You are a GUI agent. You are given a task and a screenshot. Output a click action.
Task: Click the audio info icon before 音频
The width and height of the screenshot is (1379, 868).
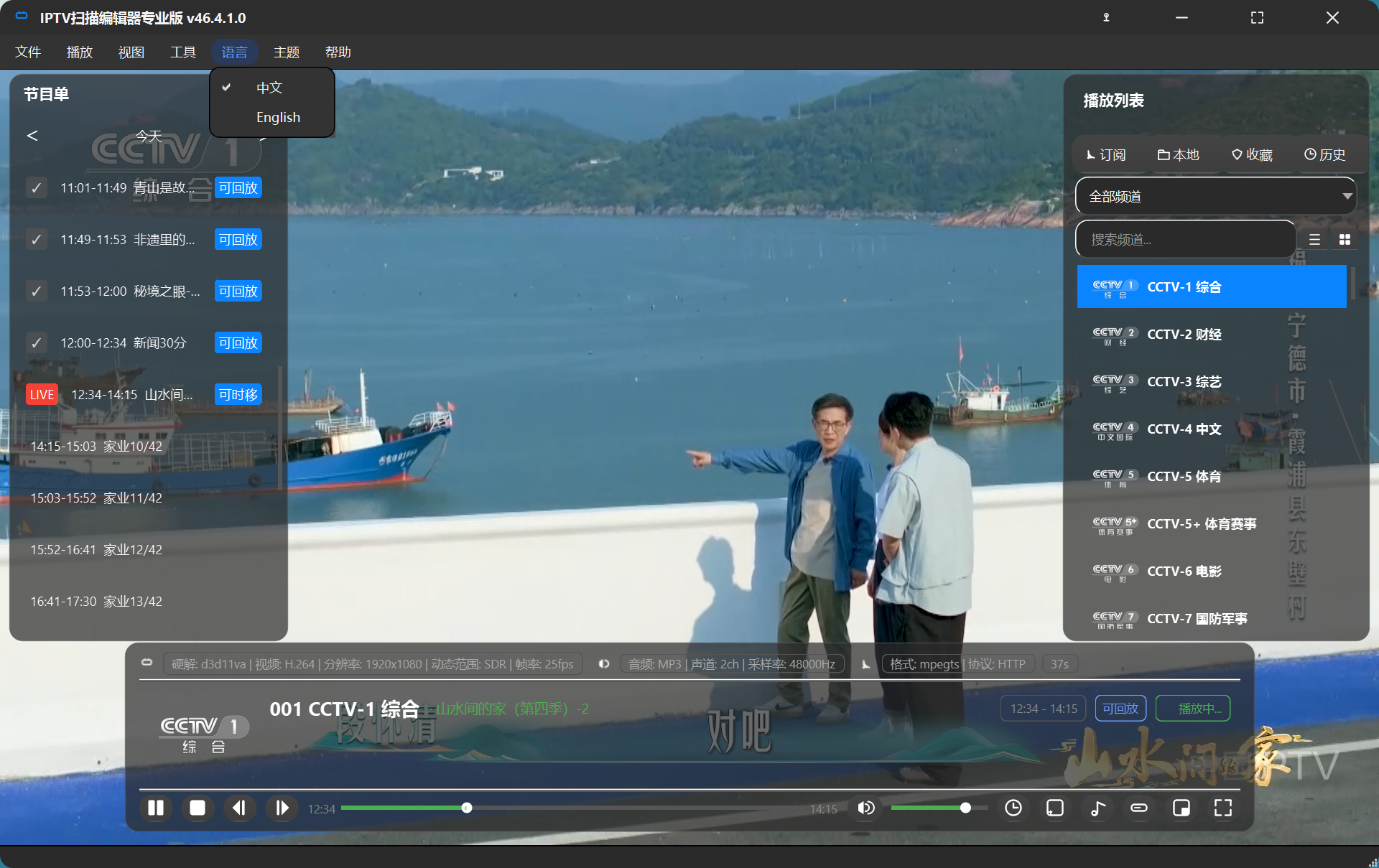pyautogui.click(x=604, y=664)
